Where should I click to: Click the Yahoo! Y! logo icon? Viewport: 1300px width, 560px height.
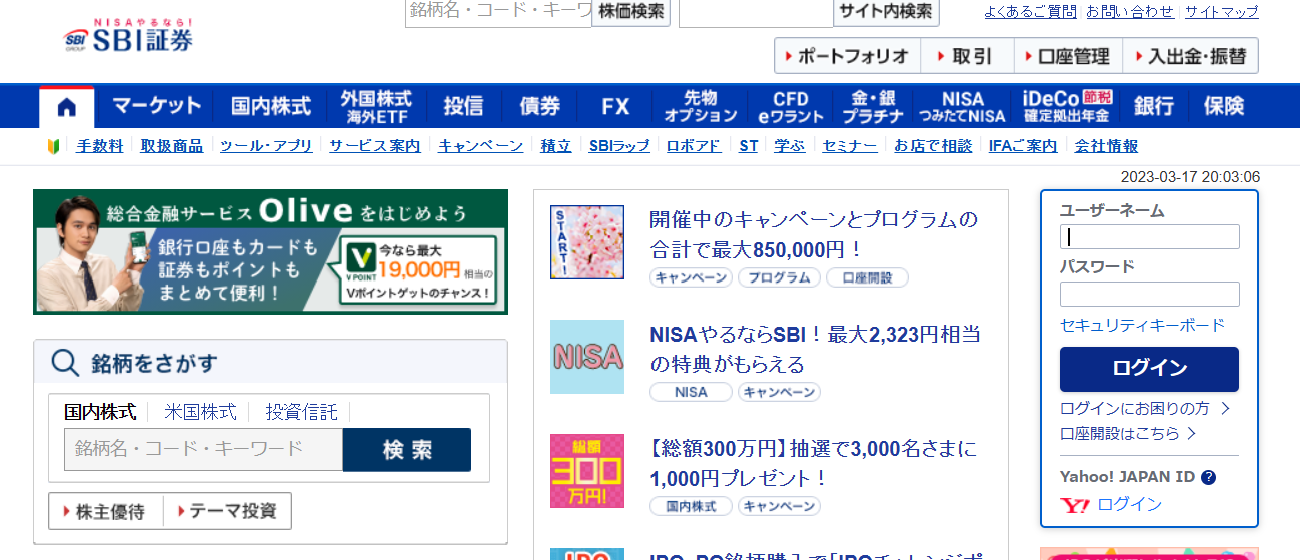click(1075, 505)
